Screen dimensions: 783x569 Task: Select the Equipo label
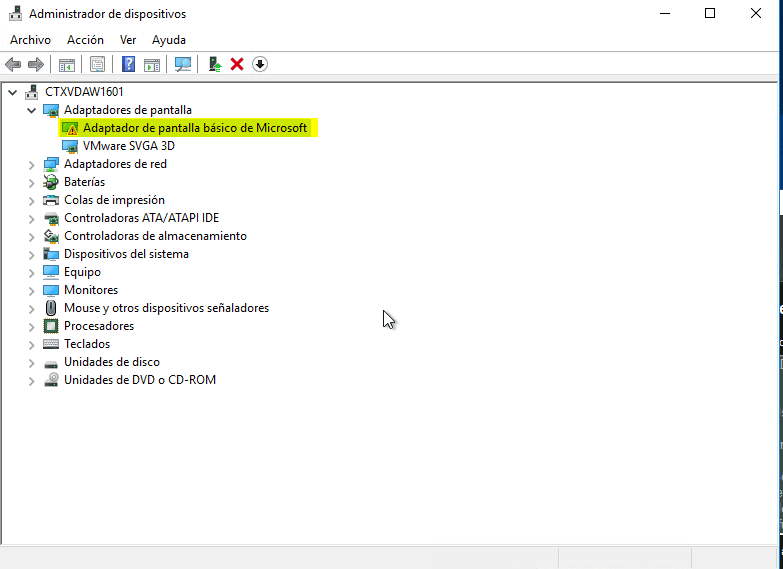(82, 272)
